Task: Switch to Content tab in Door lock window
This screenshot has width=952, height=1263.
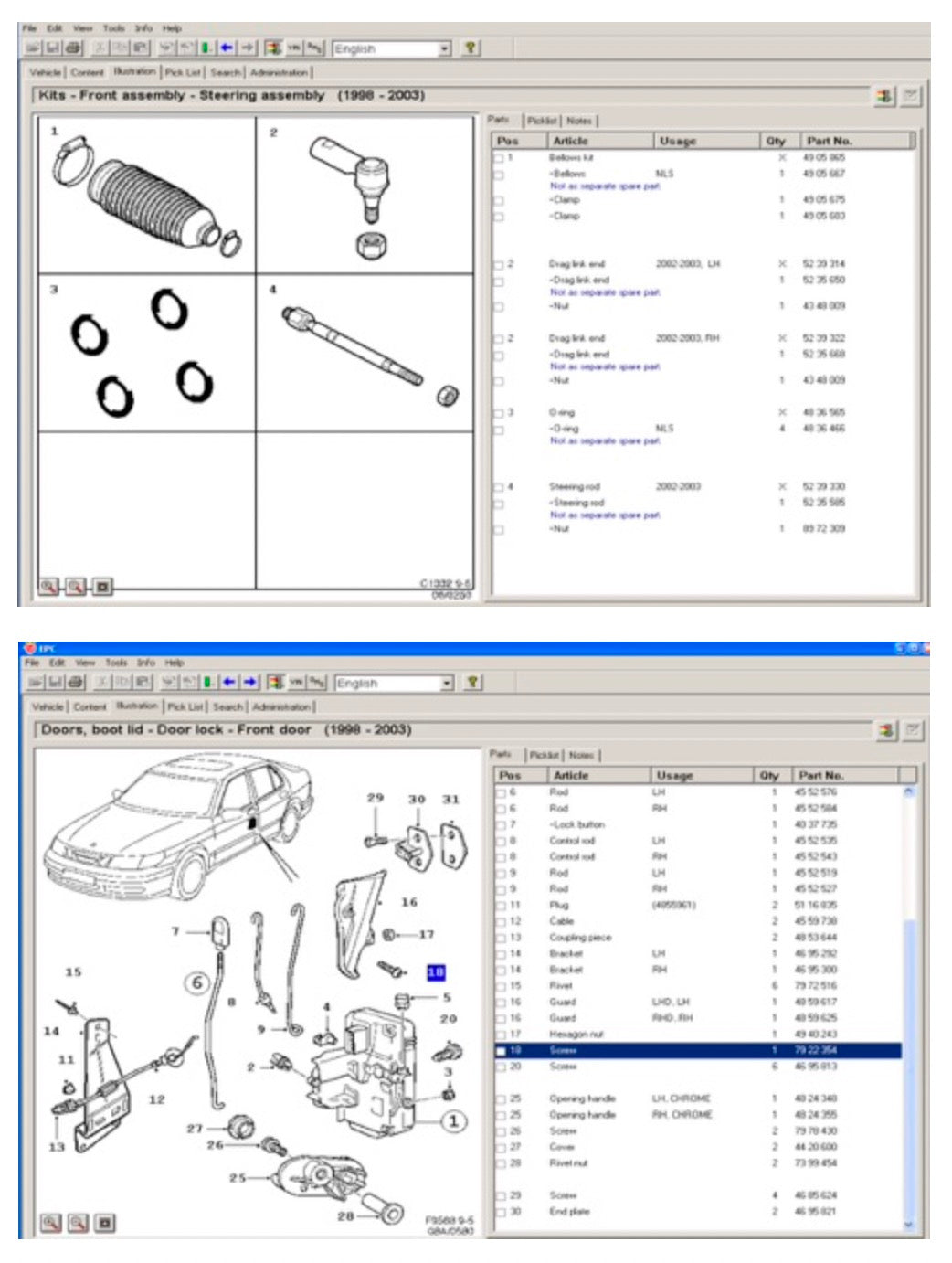Action: (x=90, y=706)
